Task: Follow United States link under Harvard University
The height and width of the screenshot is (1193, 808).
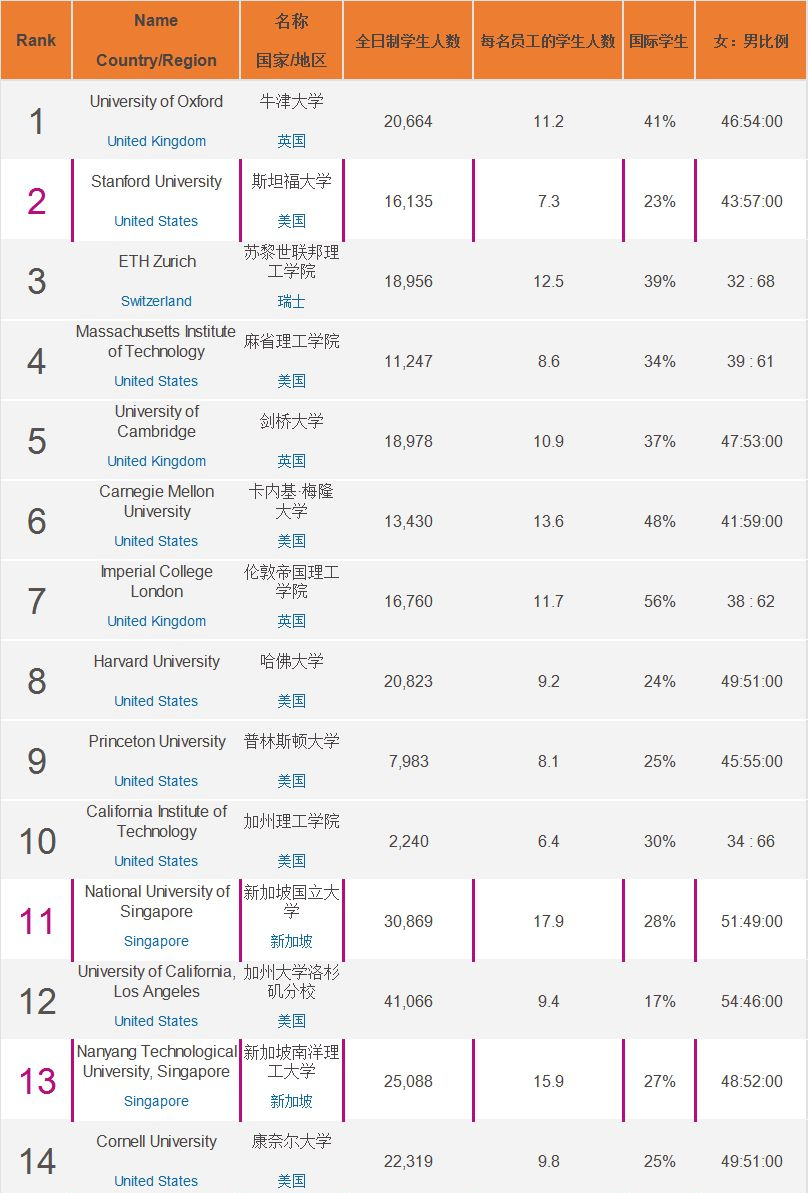Action: [156, 701]
